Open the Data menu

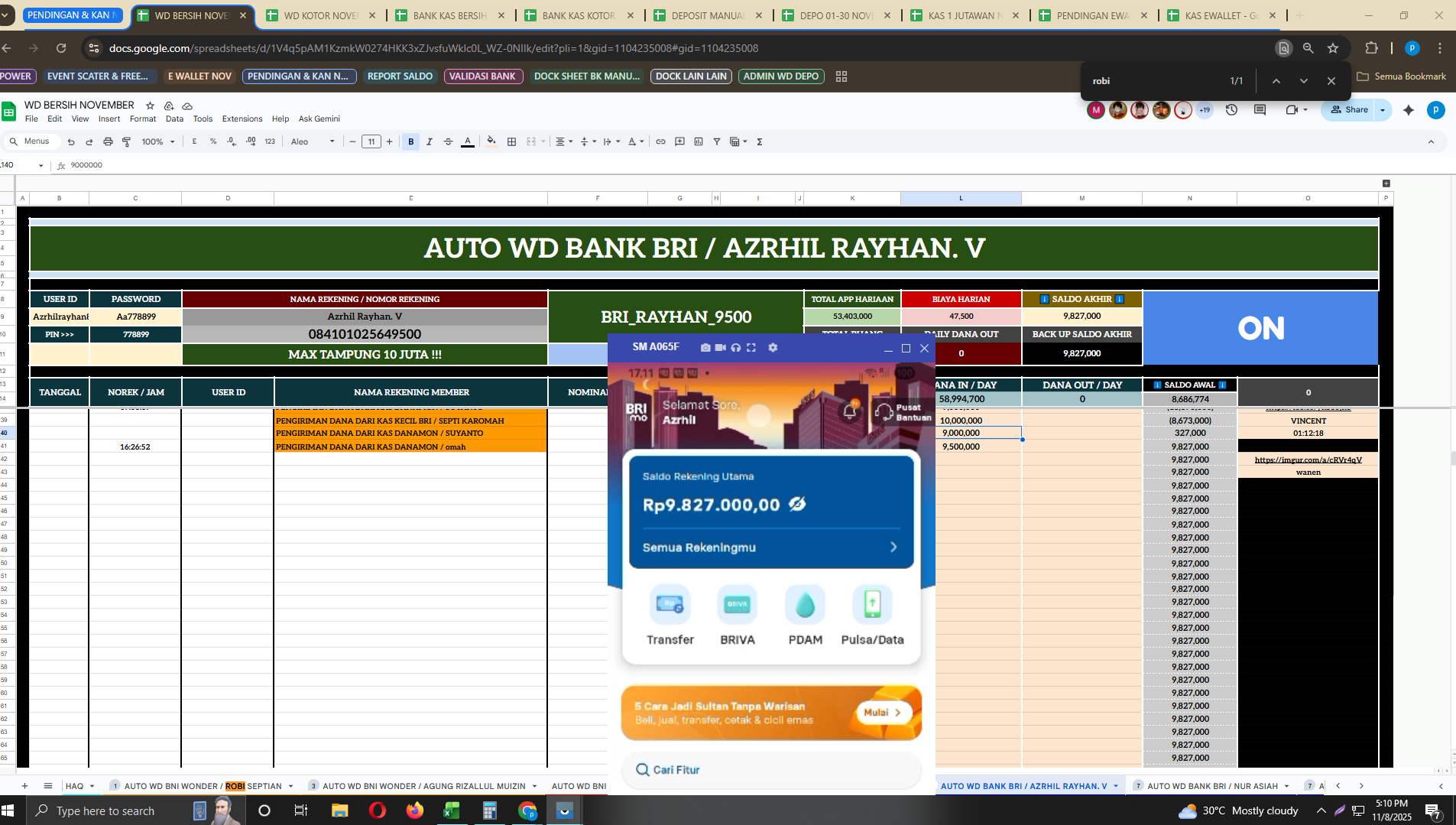[174, 119]
